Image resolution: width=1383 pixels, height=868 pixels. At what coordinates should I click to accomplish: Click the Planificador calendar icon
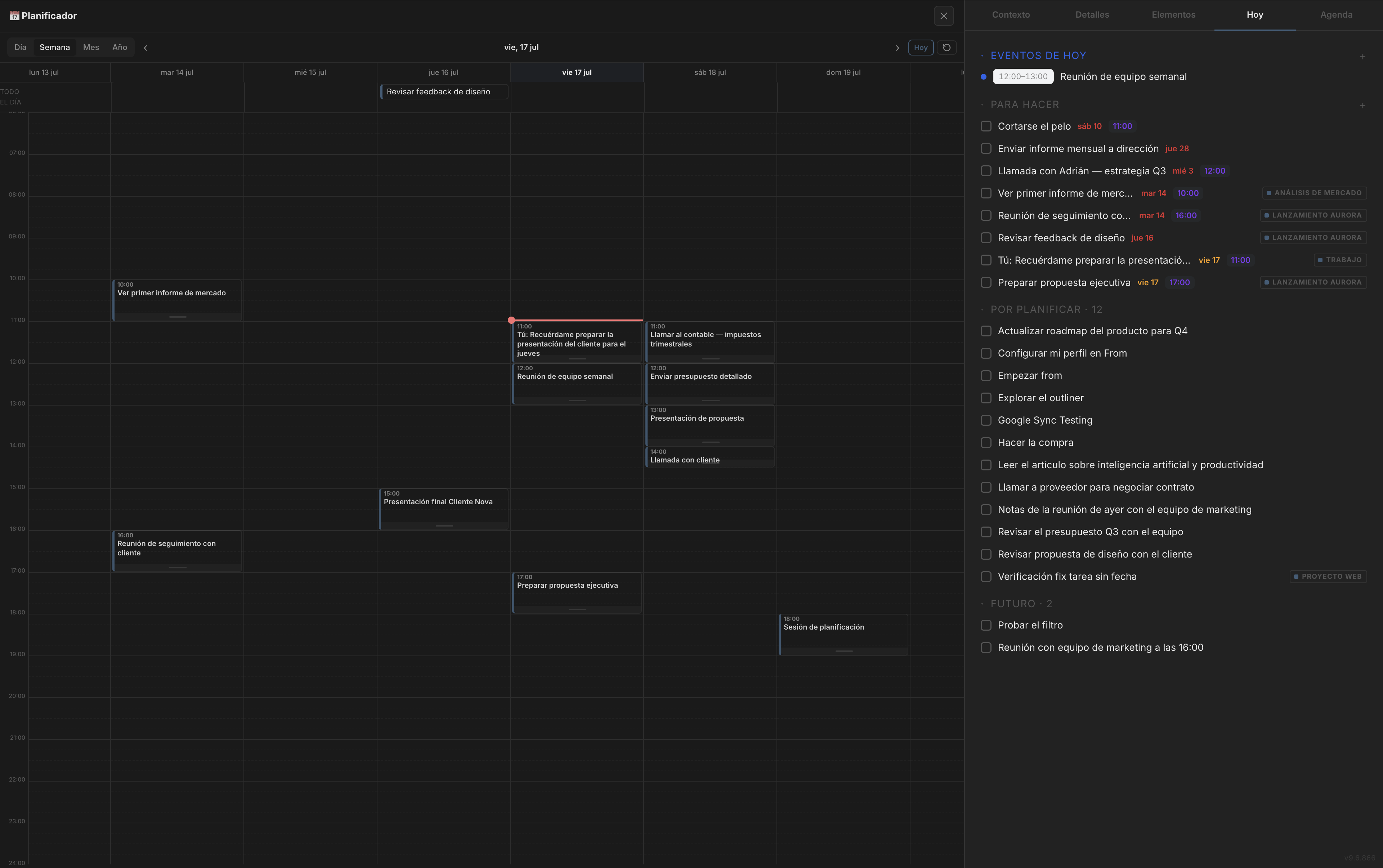14,15
